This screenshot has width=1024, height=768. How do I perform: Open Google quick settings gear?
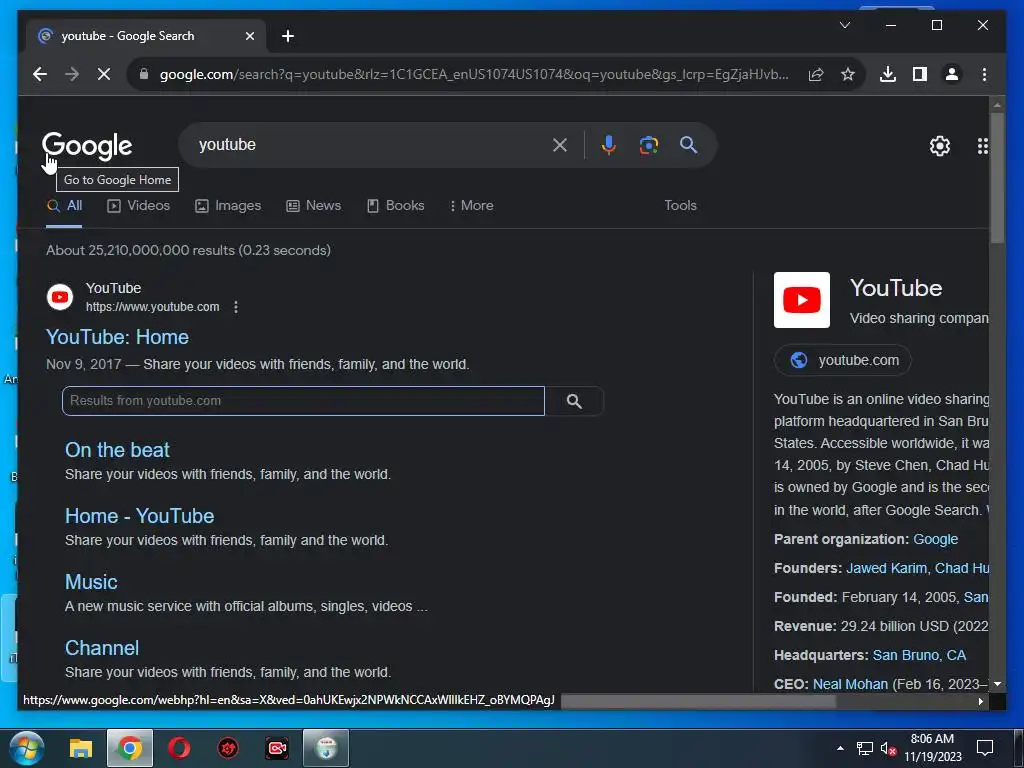coord(940,146)
